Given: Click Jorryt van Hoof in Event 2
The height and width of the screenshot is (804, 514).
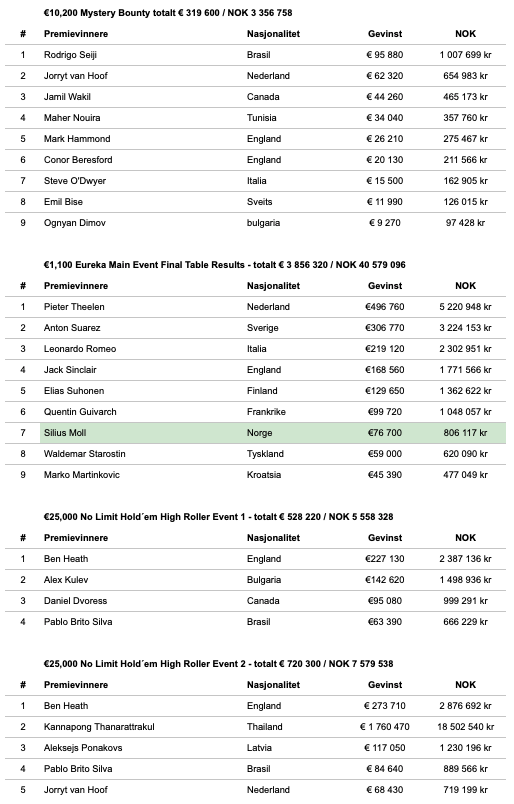Looking at the screenshot, I should click(75, 790).
